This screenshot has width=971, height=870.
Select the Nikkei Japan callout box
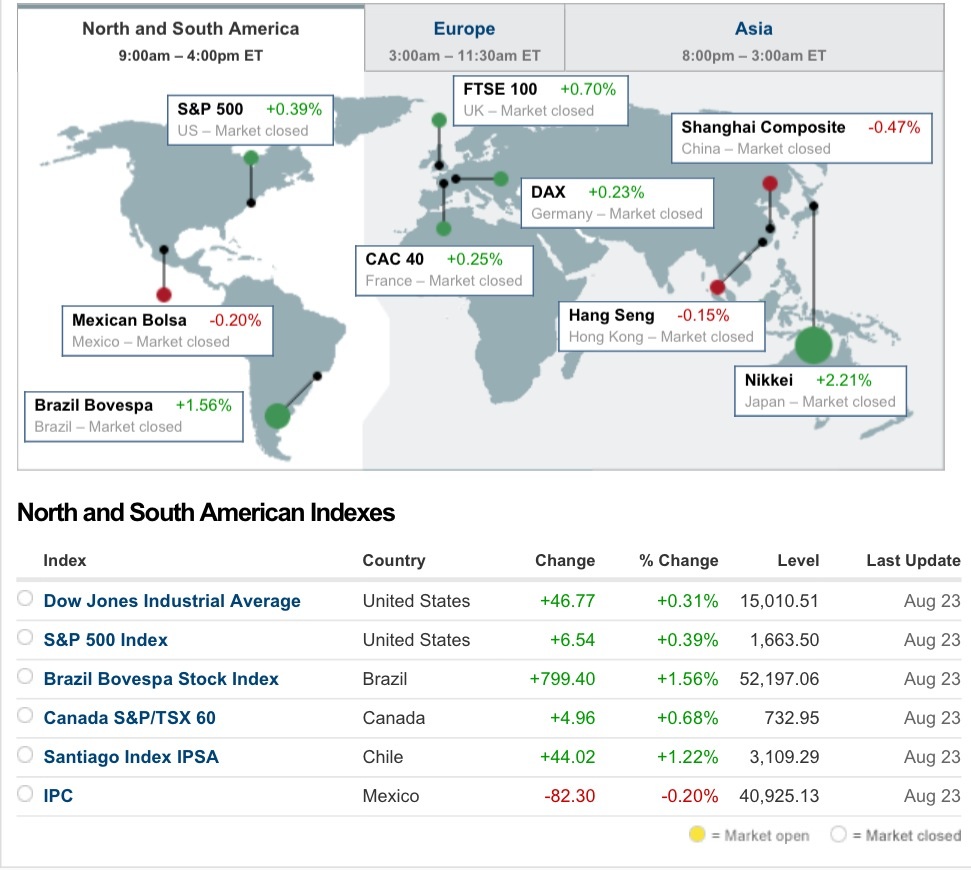tap(820, 391)
